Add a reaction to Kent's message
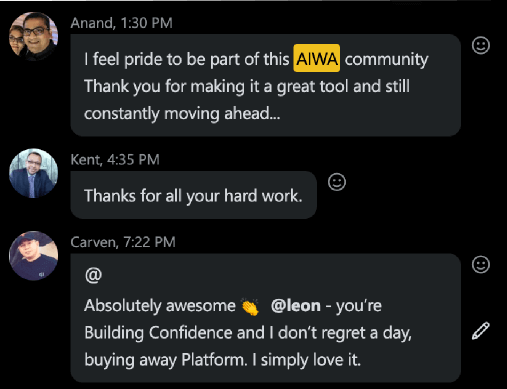This screenshot has width=507, height=389. [337, 182]
